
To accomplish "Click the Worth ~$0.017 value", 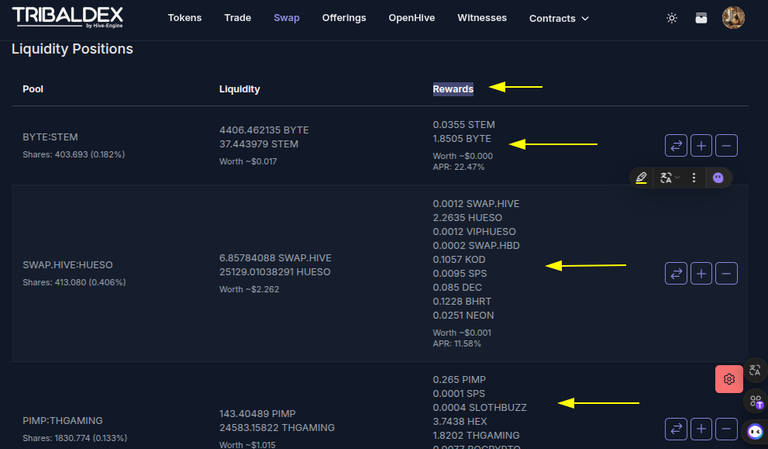I will 248,162.
